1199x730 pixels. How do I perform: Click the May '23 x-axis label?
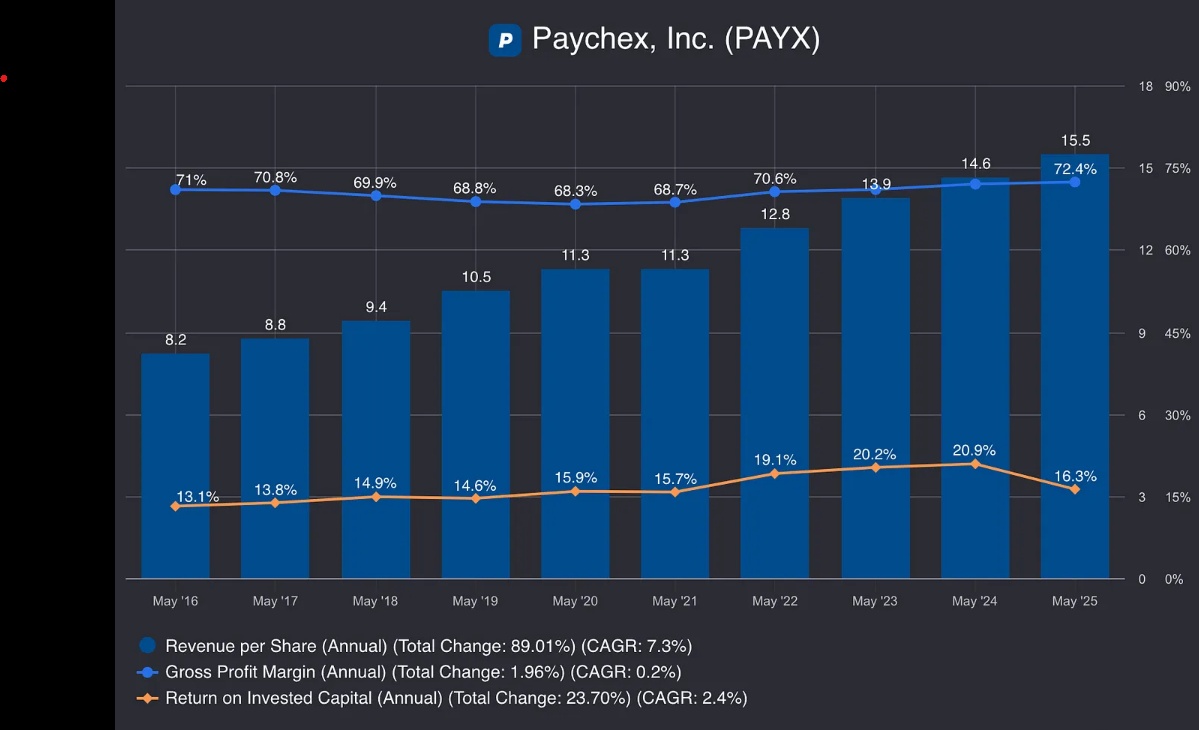[875, 601]
